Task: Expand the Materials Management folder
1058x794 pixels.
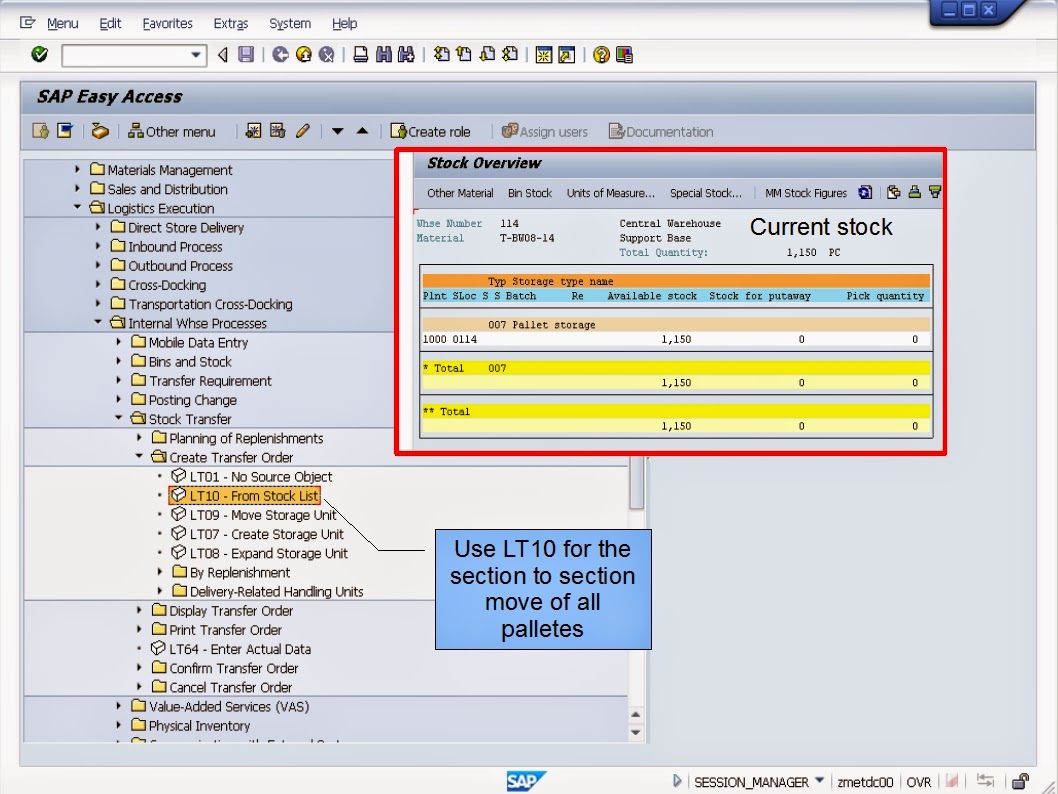Action: coord(77,169)
